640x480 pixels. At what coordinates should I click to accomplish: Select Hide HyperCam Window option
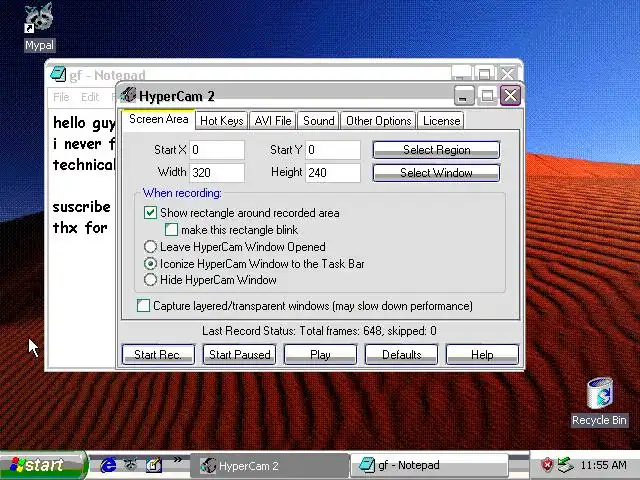tap(150, 280)
